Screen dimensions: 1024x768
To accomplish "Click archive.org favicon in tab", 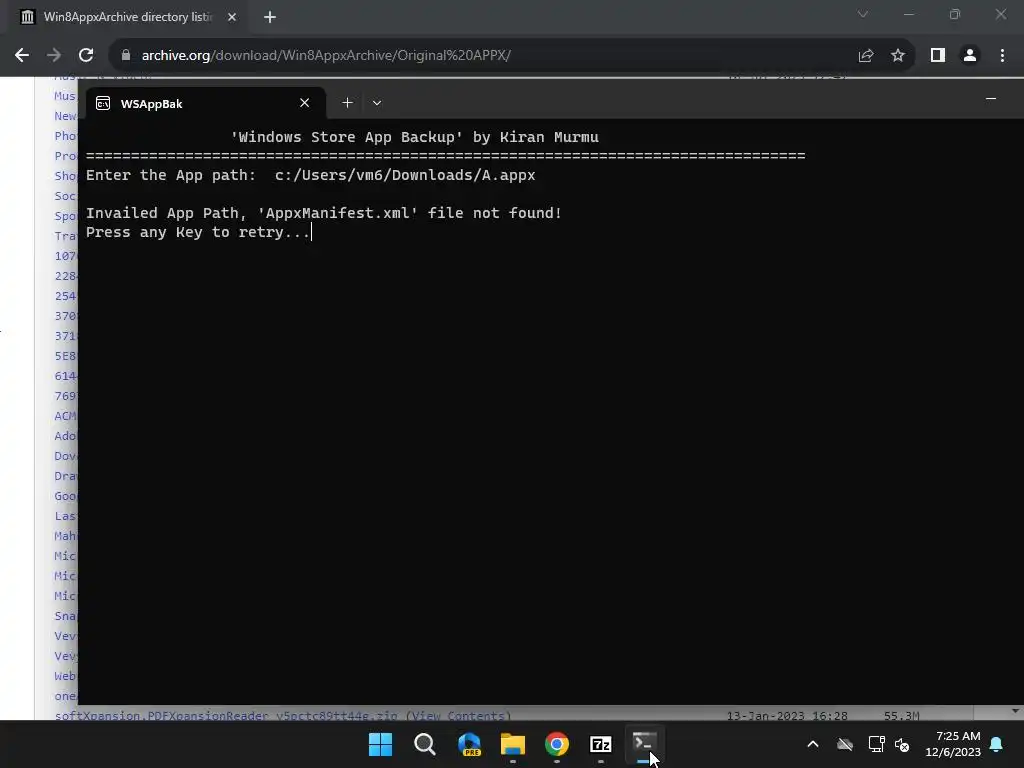I will (x=27, y=17).
